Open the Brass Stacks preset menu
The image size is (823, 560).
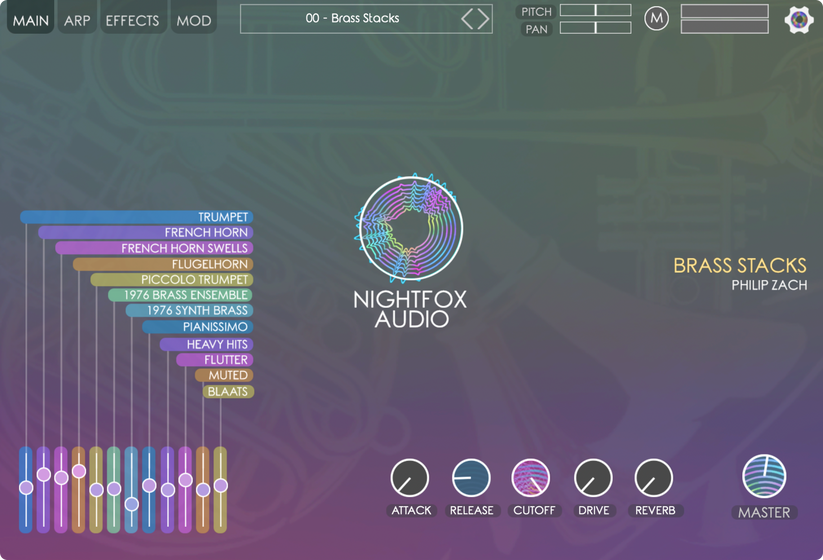tap(352, 19)
